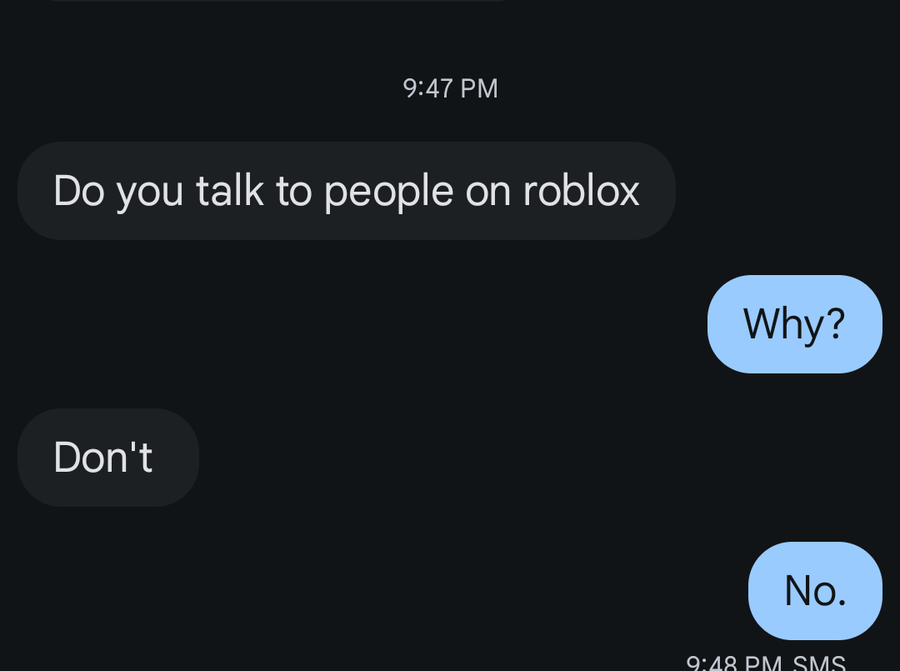Click the 'PM' part of the 9:47 timestamp
The image size is (900, 671).
pos(479,88)
